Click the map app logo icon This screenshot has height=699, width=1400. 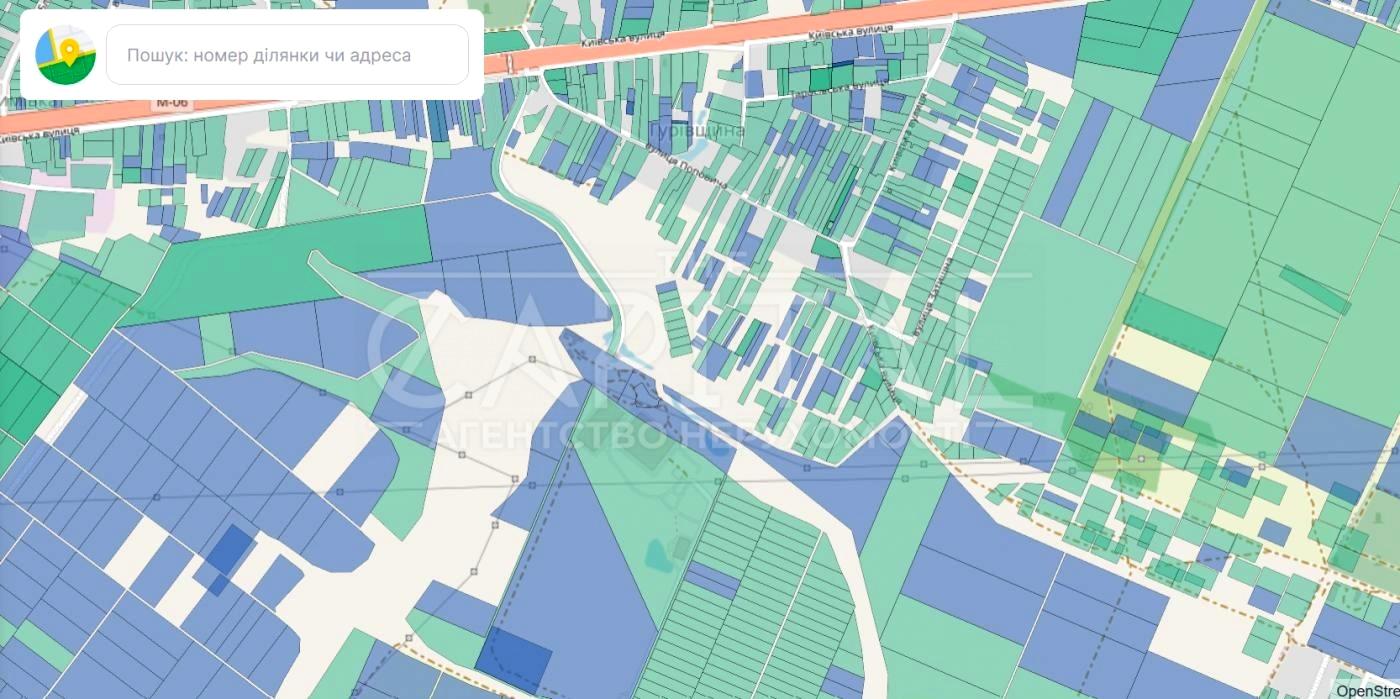pyautogui.click(x=65, y=55)
